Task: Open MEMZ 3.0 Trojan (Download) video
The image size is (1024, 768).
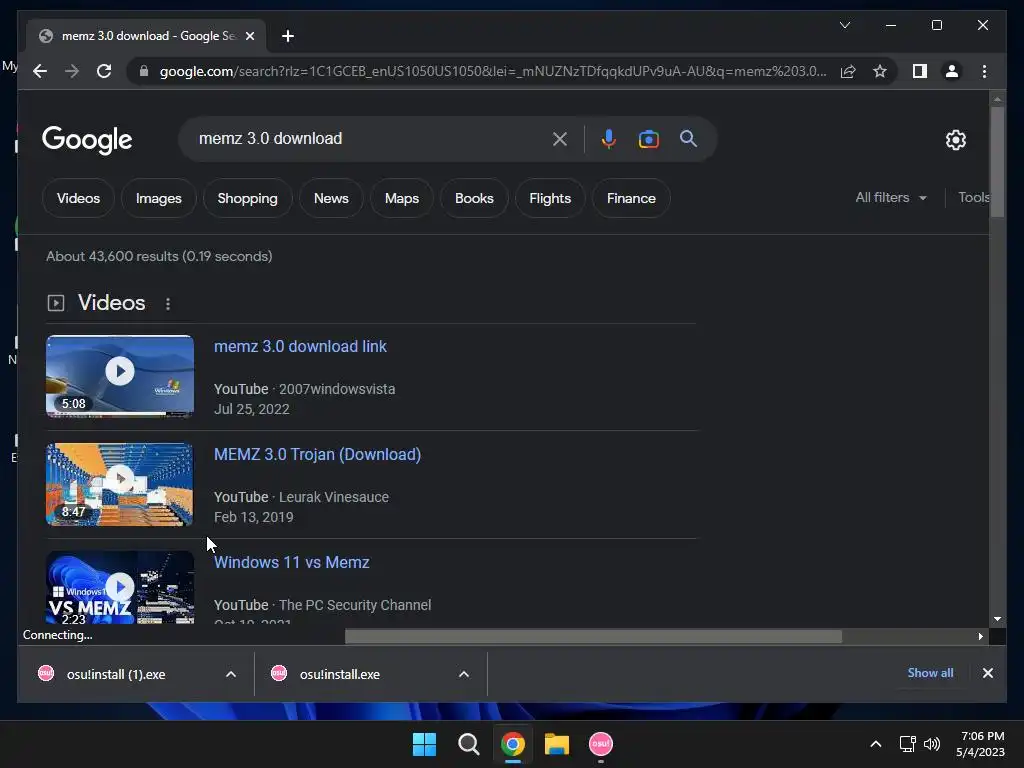Action: tap(317, 454)
